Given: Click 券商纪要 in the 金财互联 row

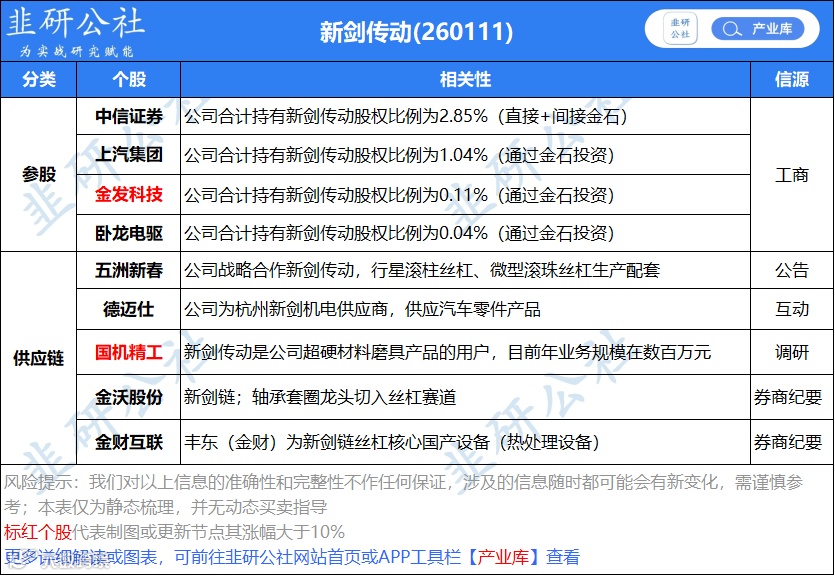Looking at the screenshot, I should coord(788,442).
